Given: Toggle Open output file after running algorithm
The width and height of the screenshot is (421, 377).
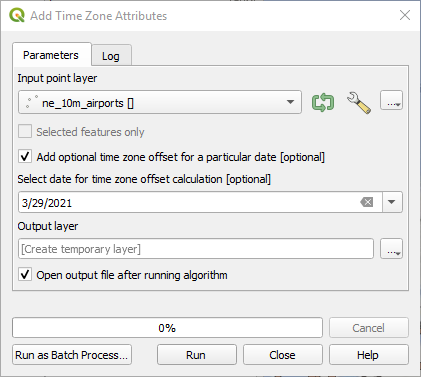Looking at the screenshot, I should (25, 275).
